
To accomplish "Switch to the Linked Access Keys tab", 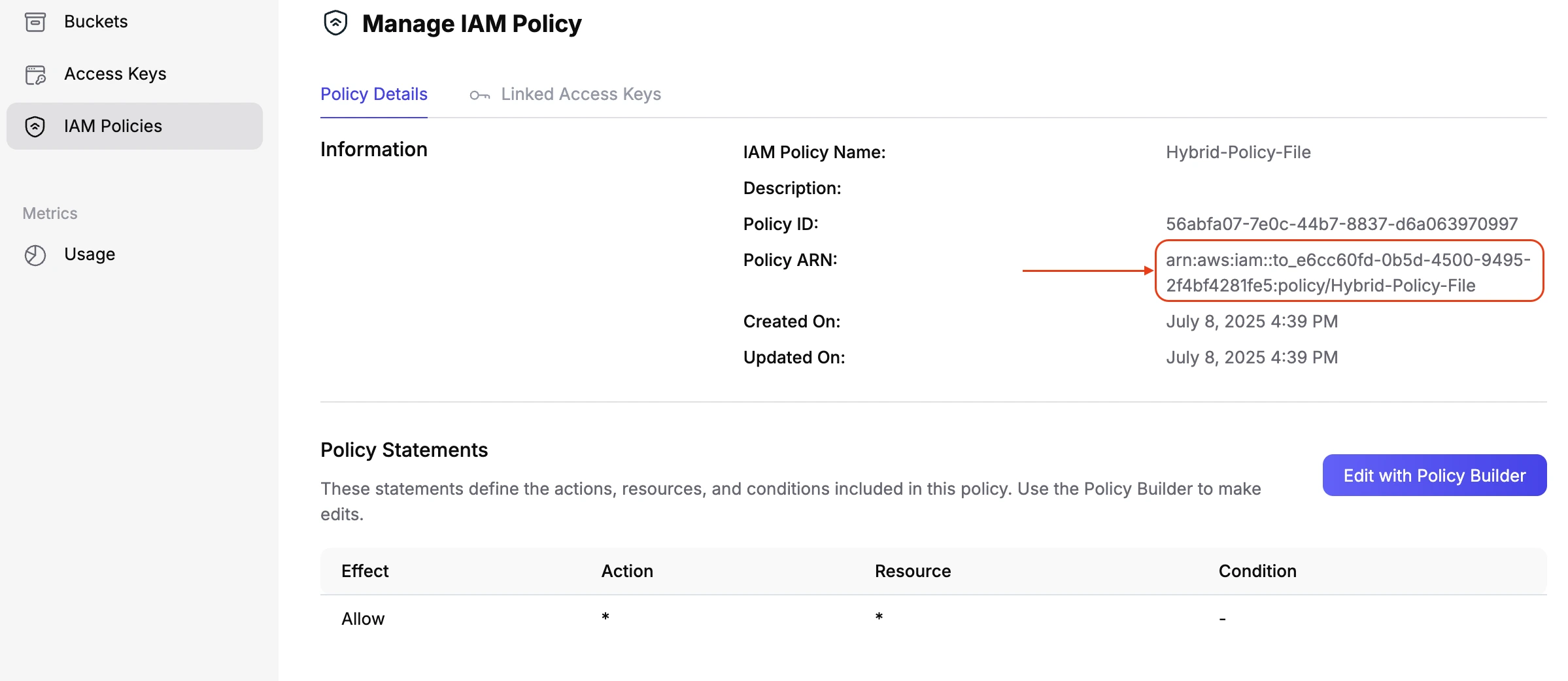I will pyautogui.click(x=580, y=94).
